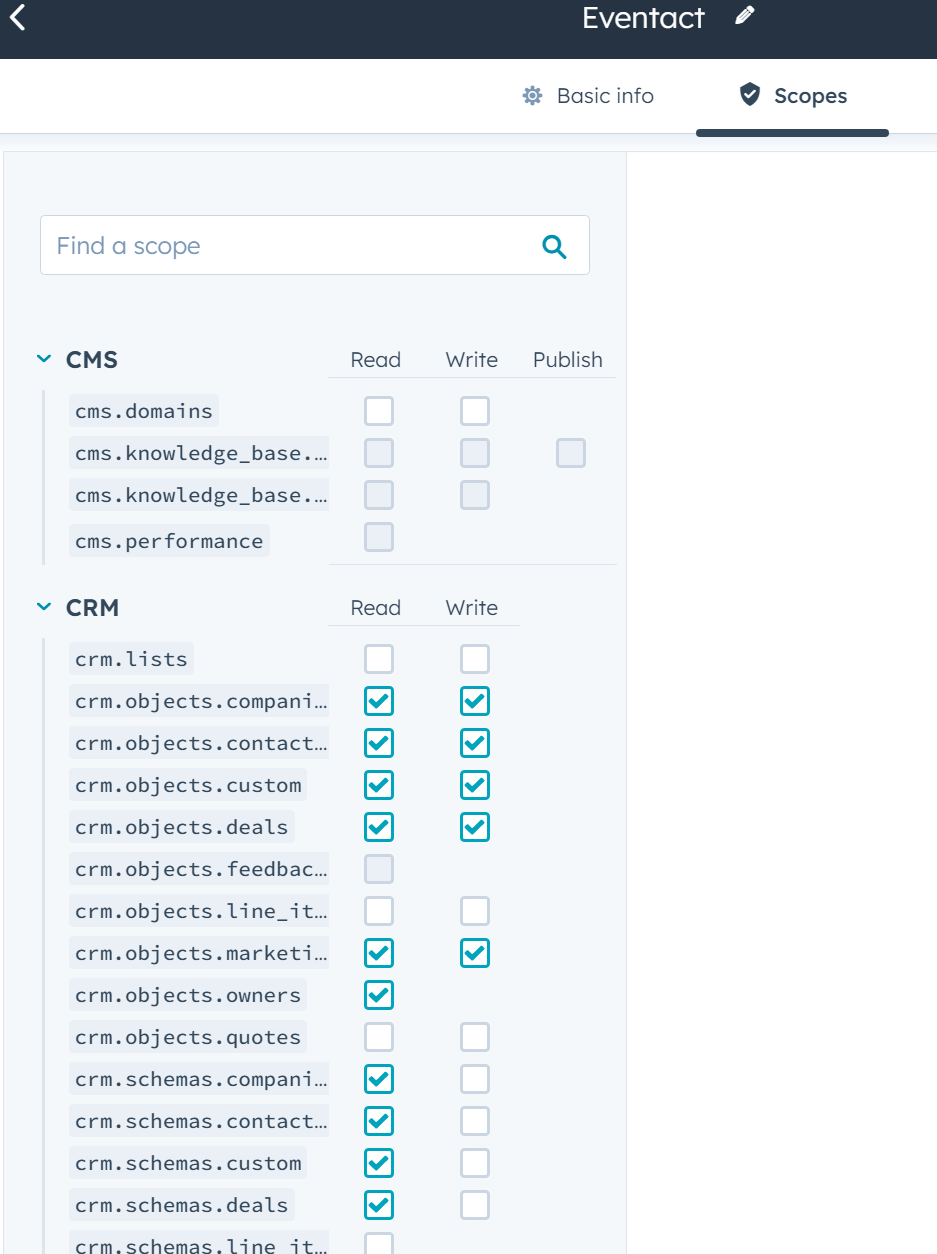
Task: Enable Read access for cms.performance
Action: click(379, 537)
